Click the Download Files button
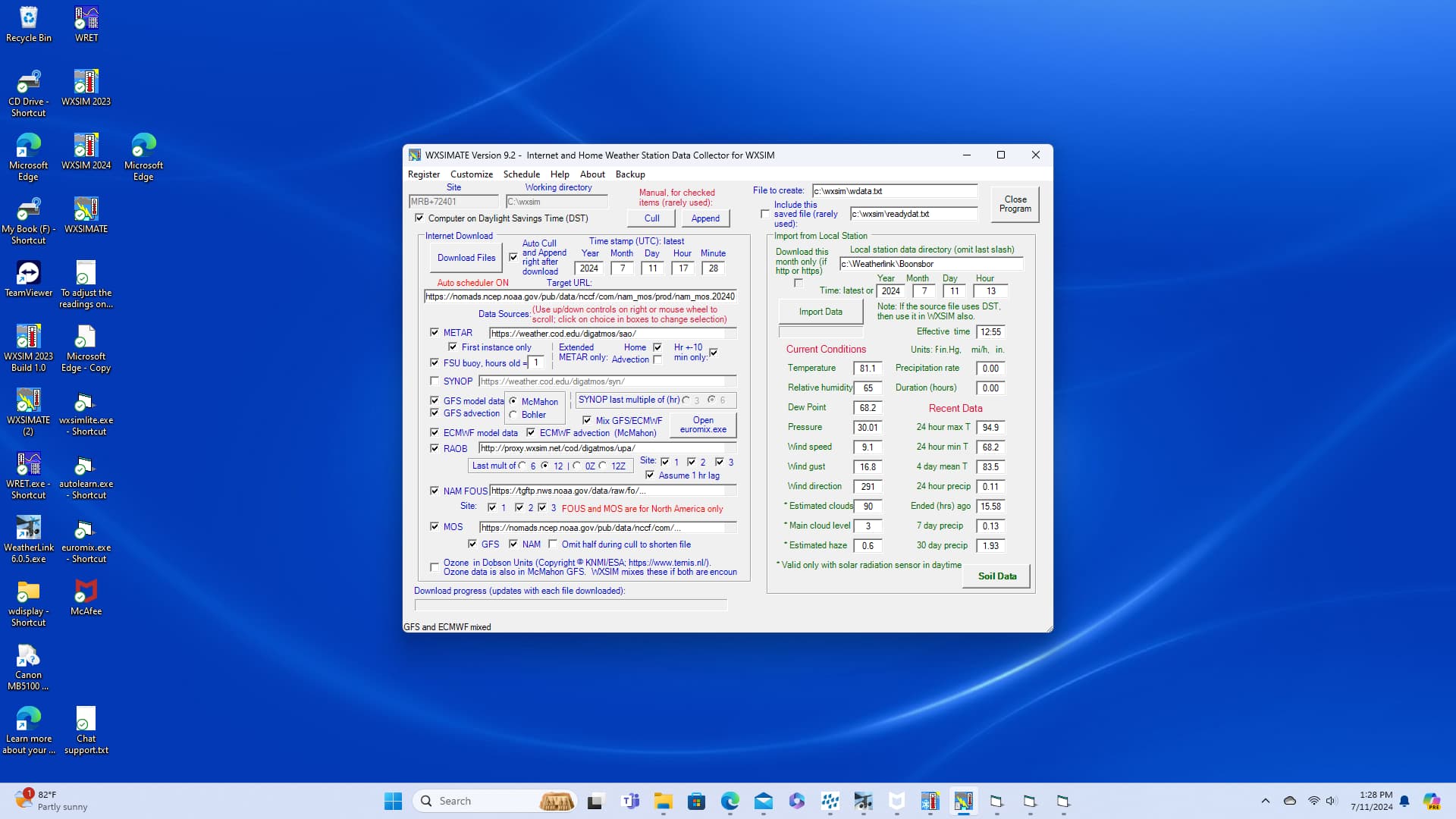 466,258
